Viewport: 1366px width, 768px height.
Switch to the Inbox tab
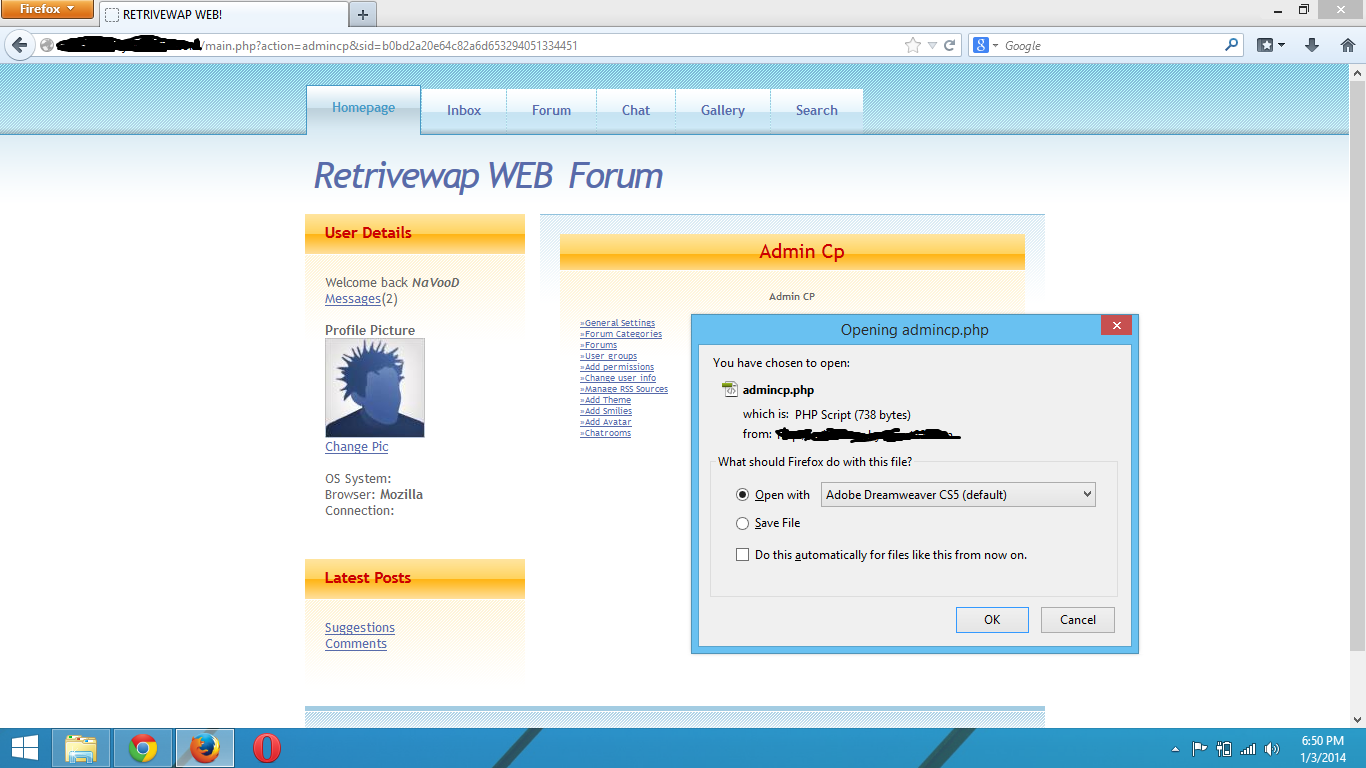pos(464,110)
